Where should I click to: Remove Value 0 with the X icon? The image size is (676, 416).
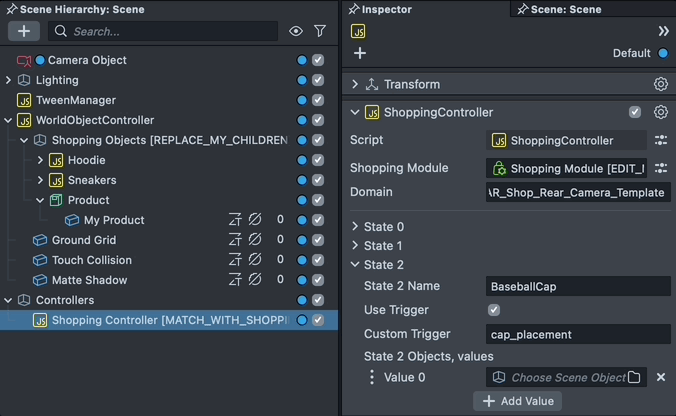point(661,377)
